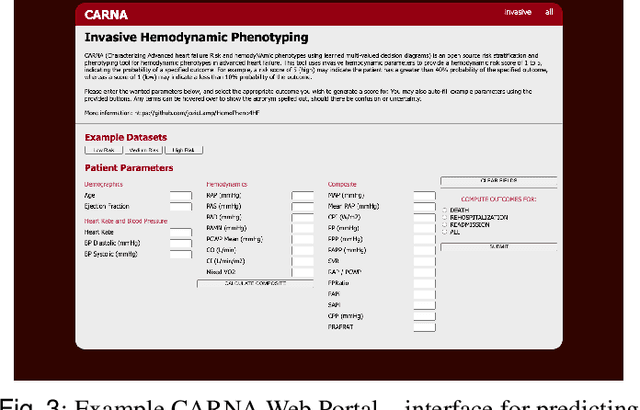Choose the READMISSION outcome radio button
The width and height of the screenshot is (640, 410).
click(x=445, y=226)
